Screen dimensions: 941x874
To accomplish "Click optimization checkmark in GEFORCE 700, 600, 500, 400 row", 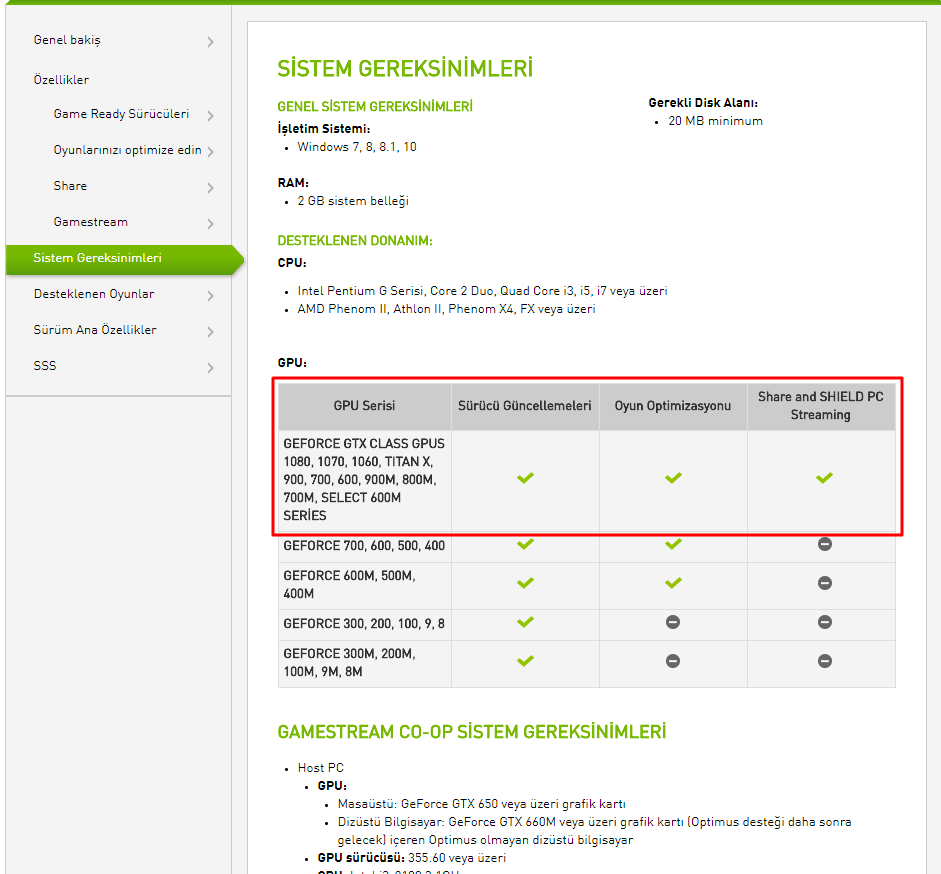I will click(673, 544).
